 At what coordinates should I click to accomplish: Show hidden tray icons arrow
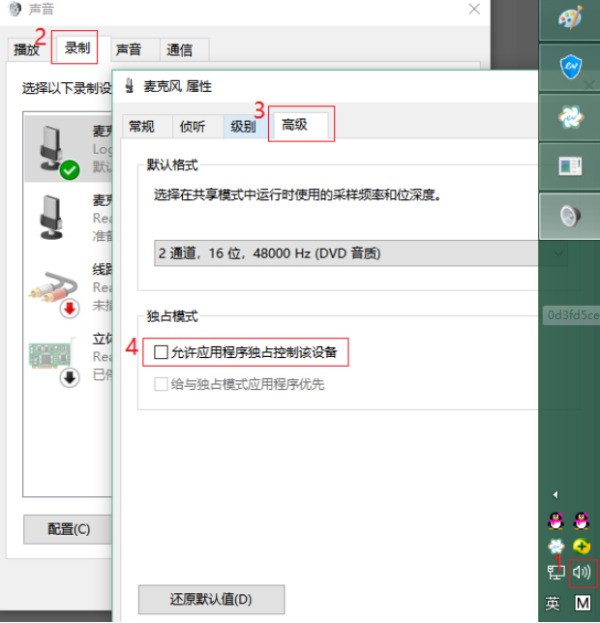tap(555, 495)
